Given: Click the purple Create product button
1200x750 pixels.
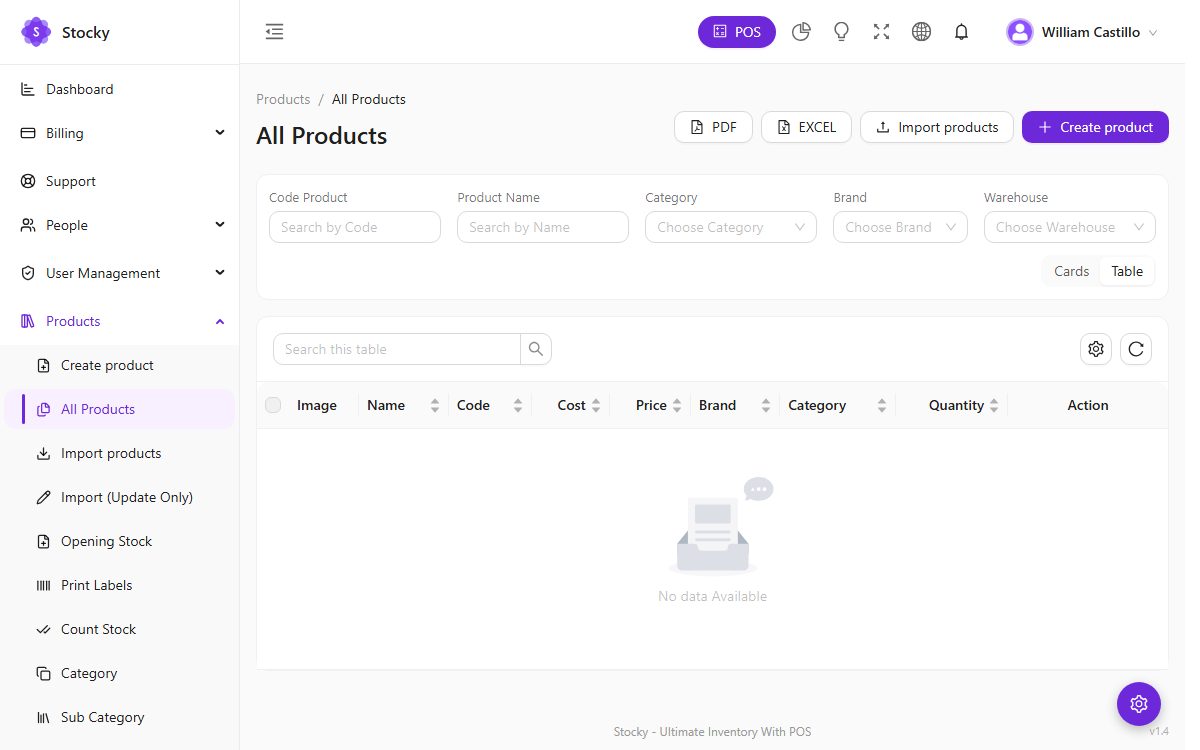Looking at the screenshot, I should (x=1095, y=127).
